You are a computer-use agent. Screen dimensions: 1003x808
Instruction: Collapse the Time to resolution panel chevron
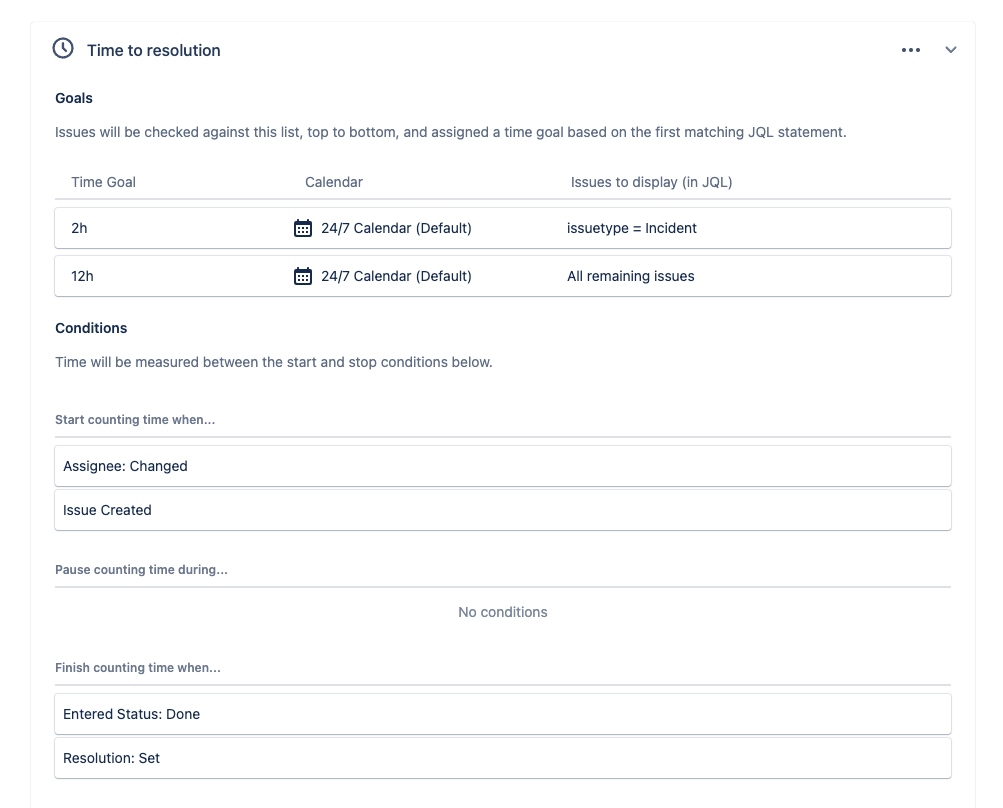(x=951, y=50)
